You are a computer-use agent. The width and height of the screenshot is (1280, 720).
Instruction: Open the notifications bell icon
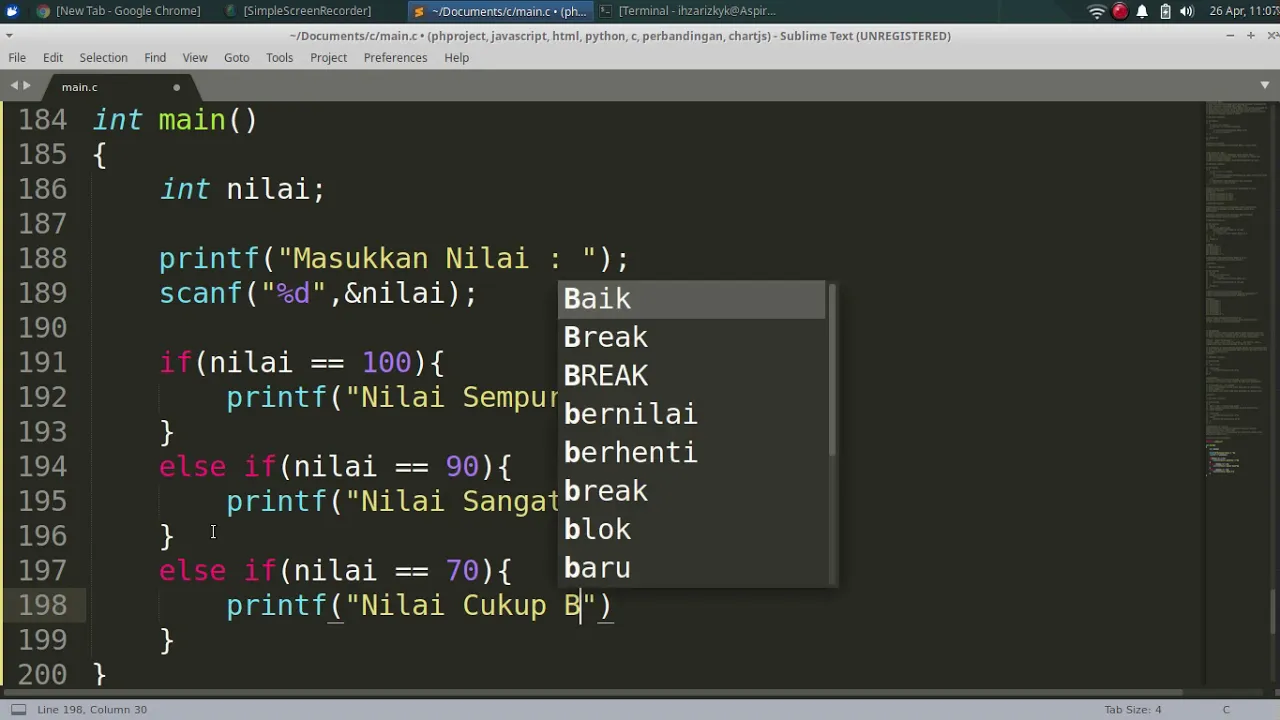point(1142,11)
